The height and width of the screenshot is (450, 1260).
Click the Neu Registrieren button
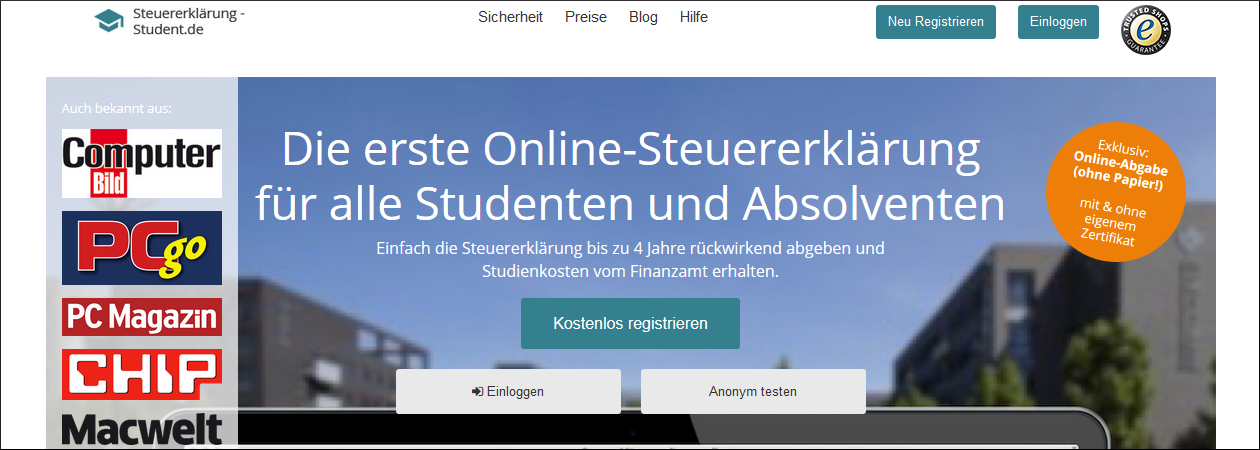pos(936,22)
